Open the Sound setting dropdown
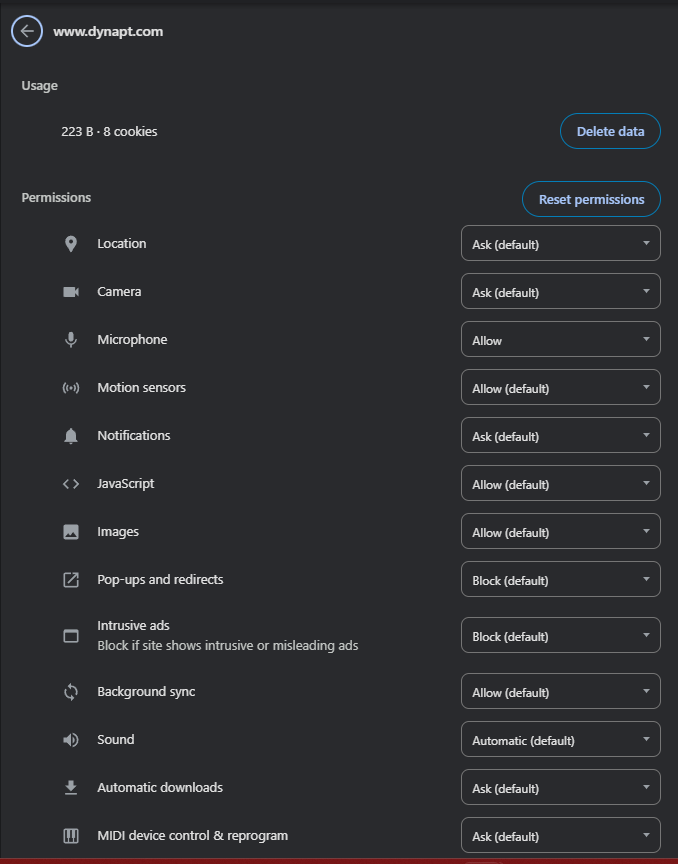 coord(560,740)
